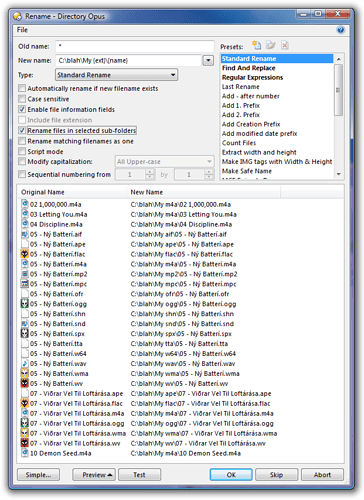
Task: Sort by the Original Name column header
Action: pos(72,192)
